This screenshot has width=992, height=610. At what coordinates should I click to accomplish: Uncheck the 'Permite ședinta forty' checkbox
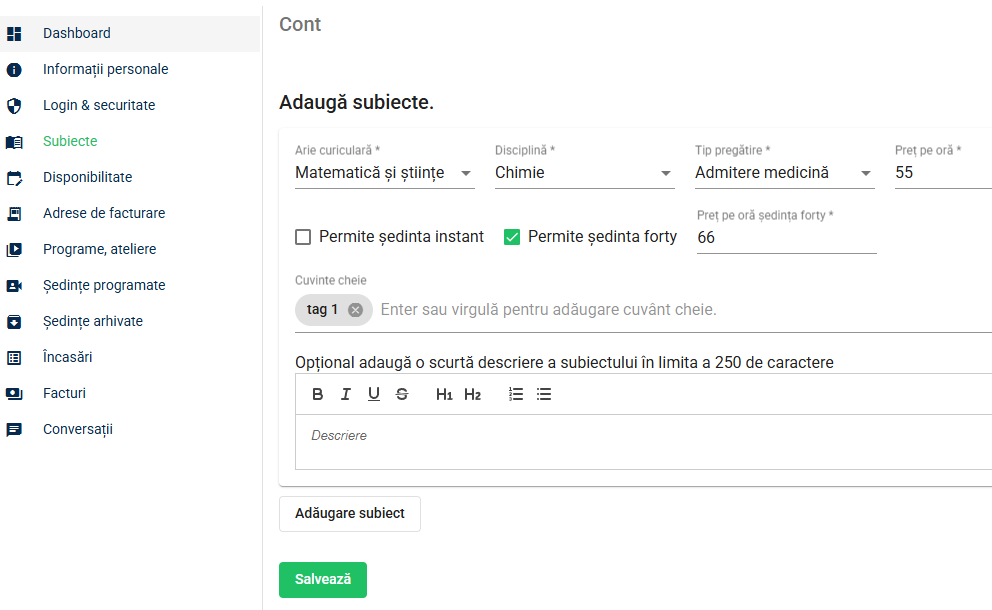[x=512, y=237]
